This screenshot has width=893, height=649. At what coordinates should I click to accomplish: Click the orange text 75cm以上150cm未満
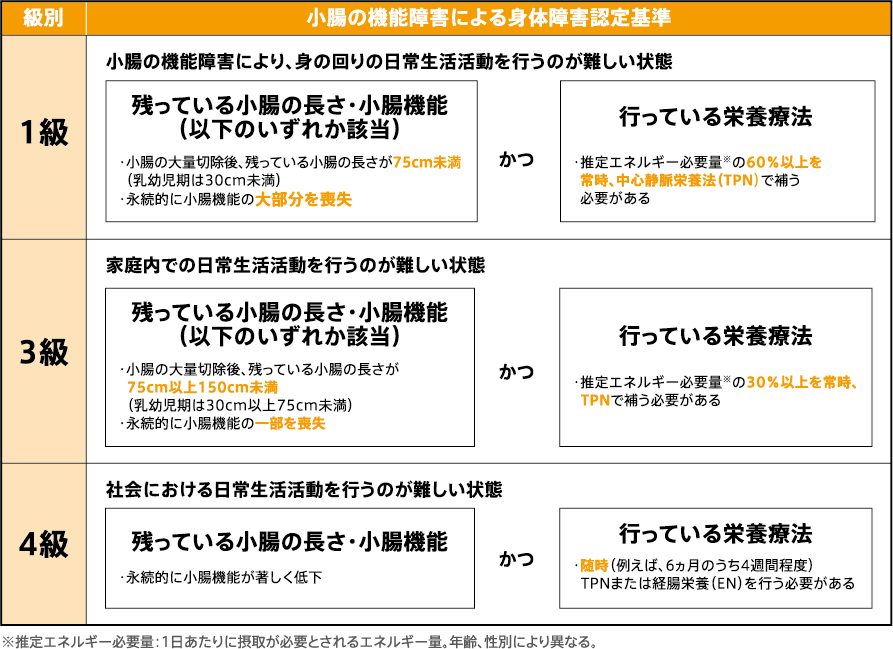[x=203, y=388]
